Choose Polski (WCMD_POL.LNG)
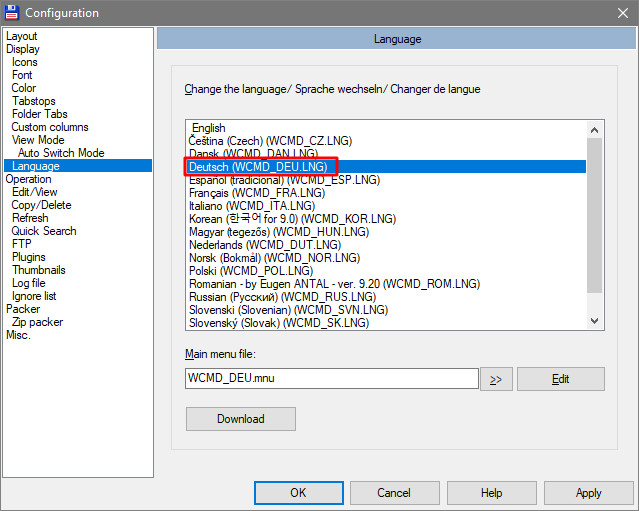Screen dimensions: 639x511 (386, 271)
